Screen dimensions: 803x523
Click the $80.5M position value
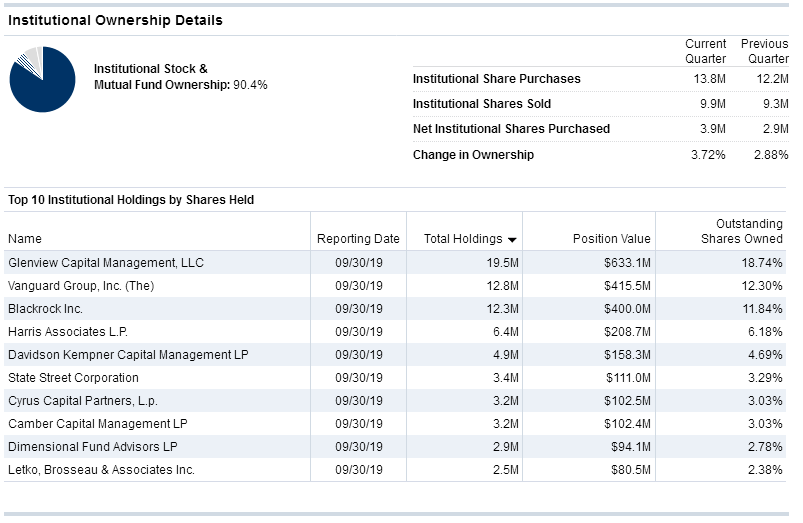(x=631, y=470)
